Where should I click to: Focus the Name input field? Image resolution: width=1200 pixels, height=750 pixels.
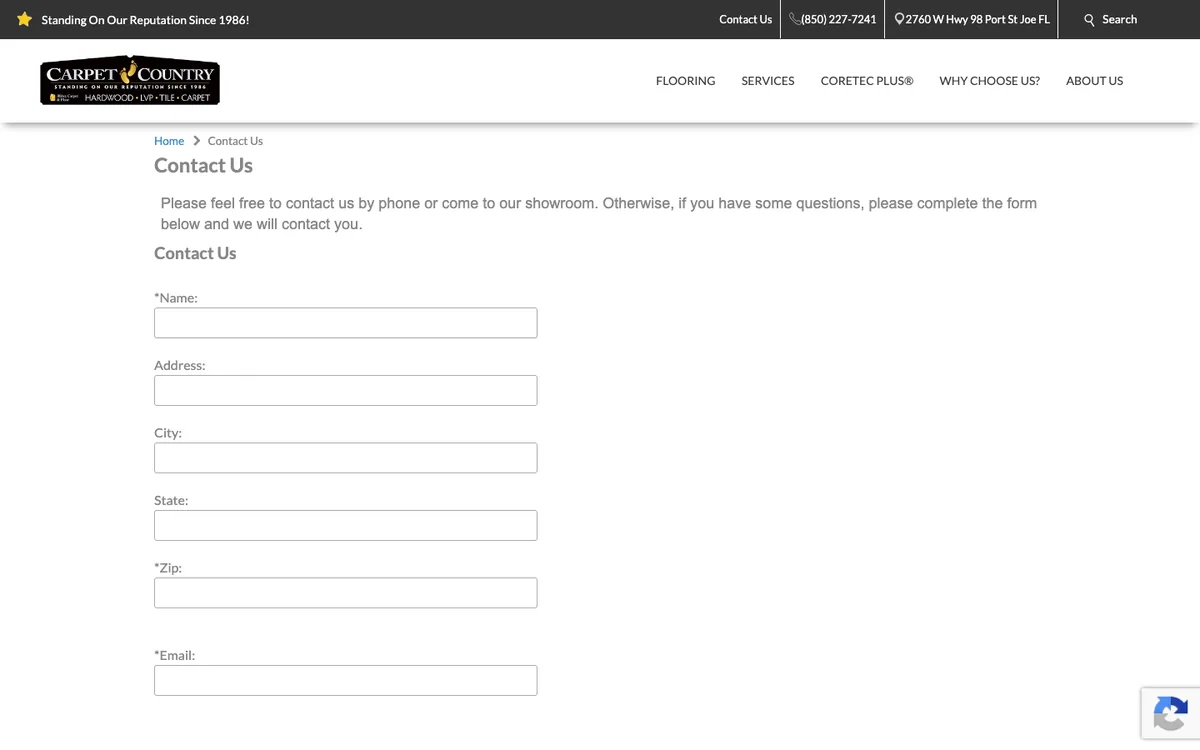tap(345, 323)
